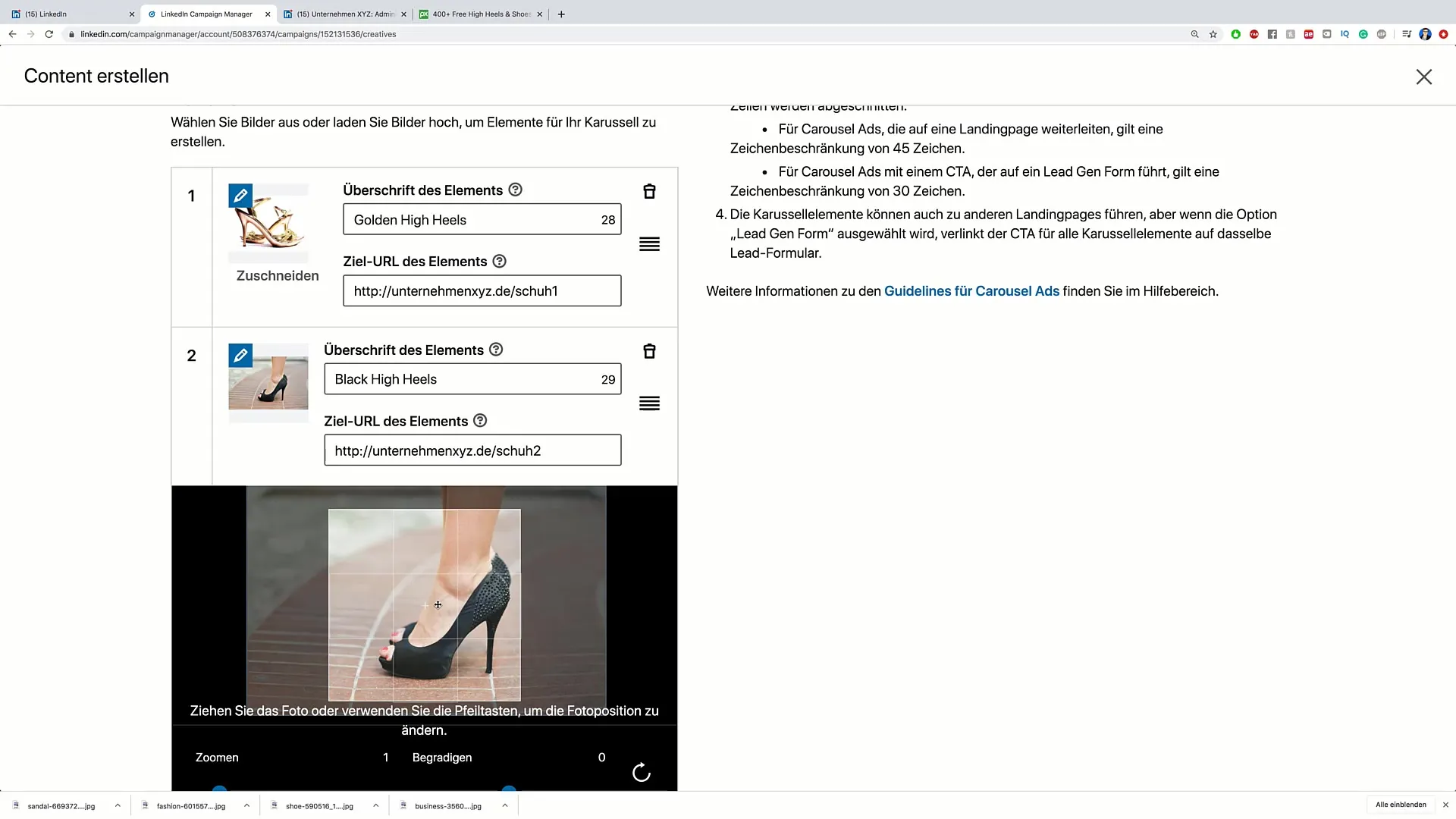Viewport: 1456px width, 819px height.
Task: Expand options for business-3560 download
Action: (505, 805)
